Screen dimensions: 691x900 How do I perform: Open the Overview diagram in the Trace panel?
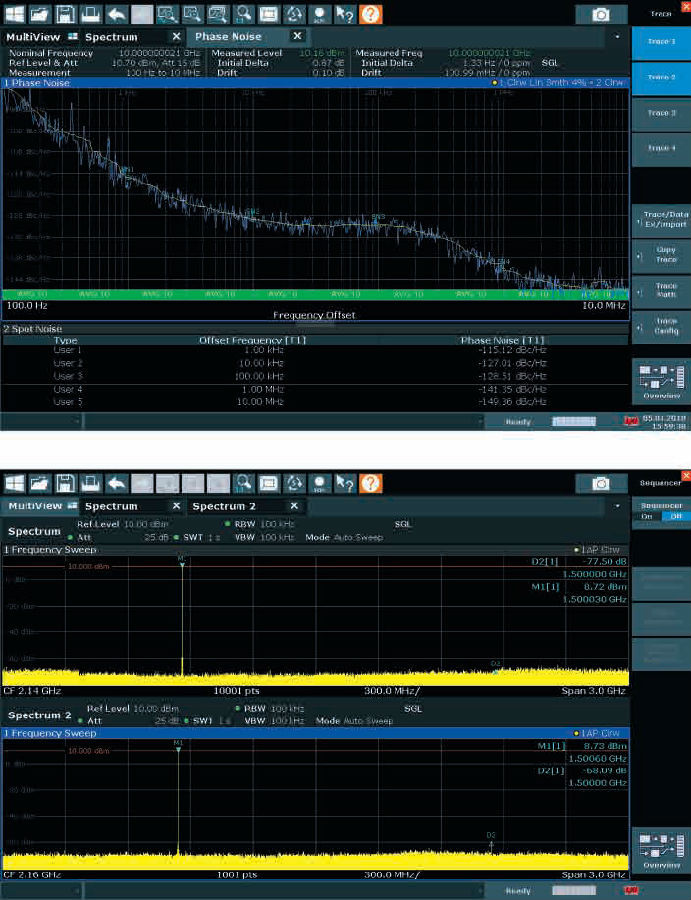coord(661,382)
